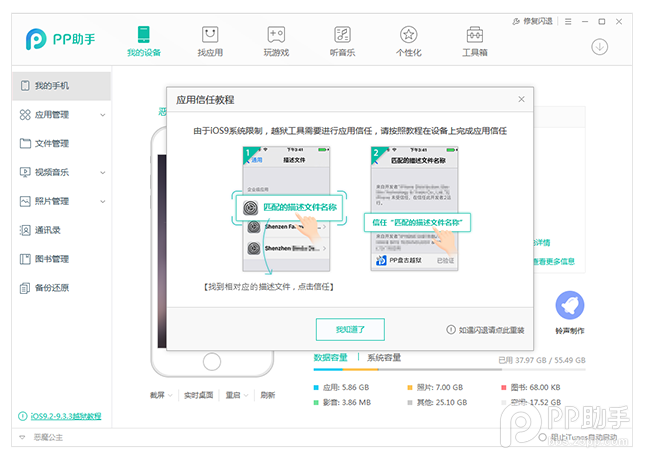Click the 应用: 5.86 GB legend

(341, 387)
